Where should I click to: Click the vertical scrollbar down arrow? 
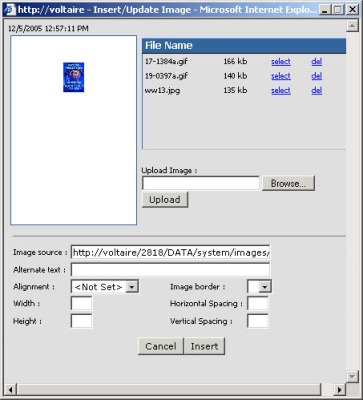coord(352,376)
